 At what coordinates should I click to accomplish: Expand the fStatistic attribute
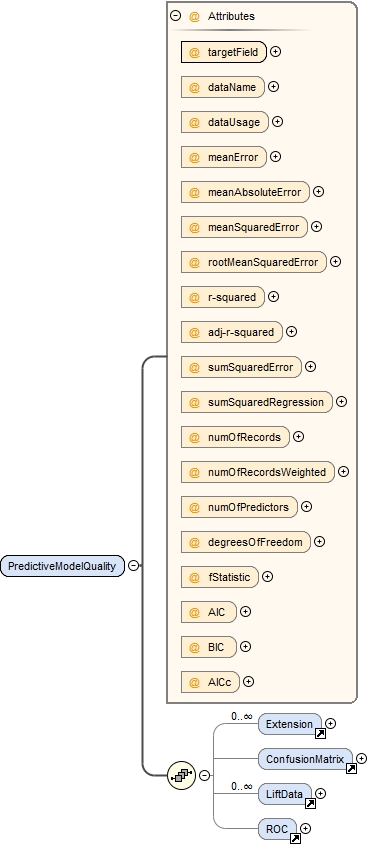tap(267, 577)
